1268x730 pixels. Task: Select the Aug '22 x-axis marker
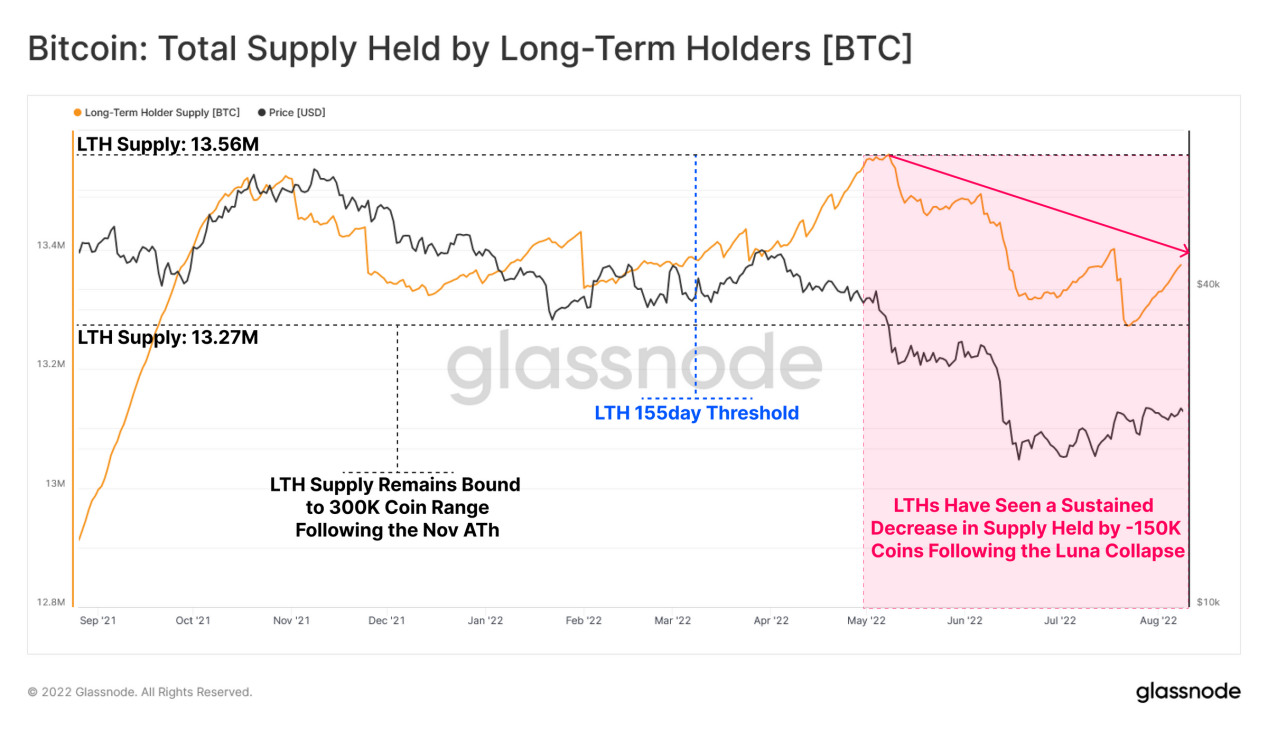(1159, 621)
